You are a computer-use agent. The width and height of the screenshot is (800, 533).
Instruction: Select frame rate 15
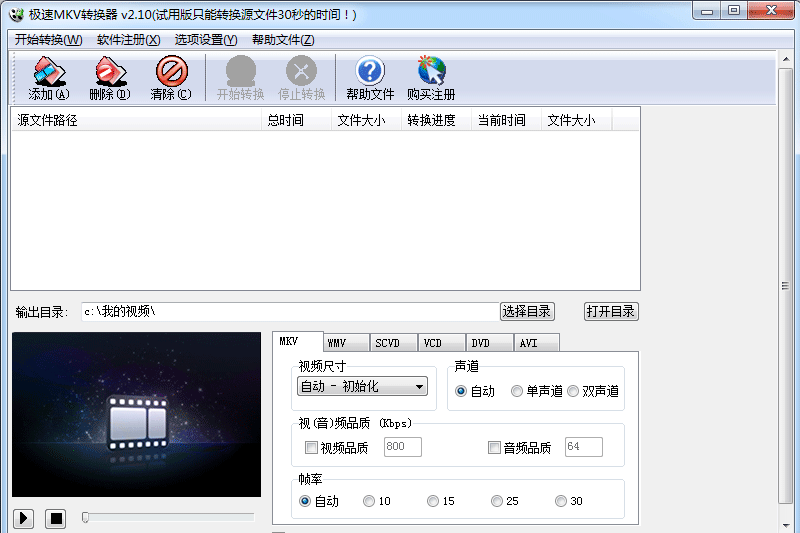point(441,501)
